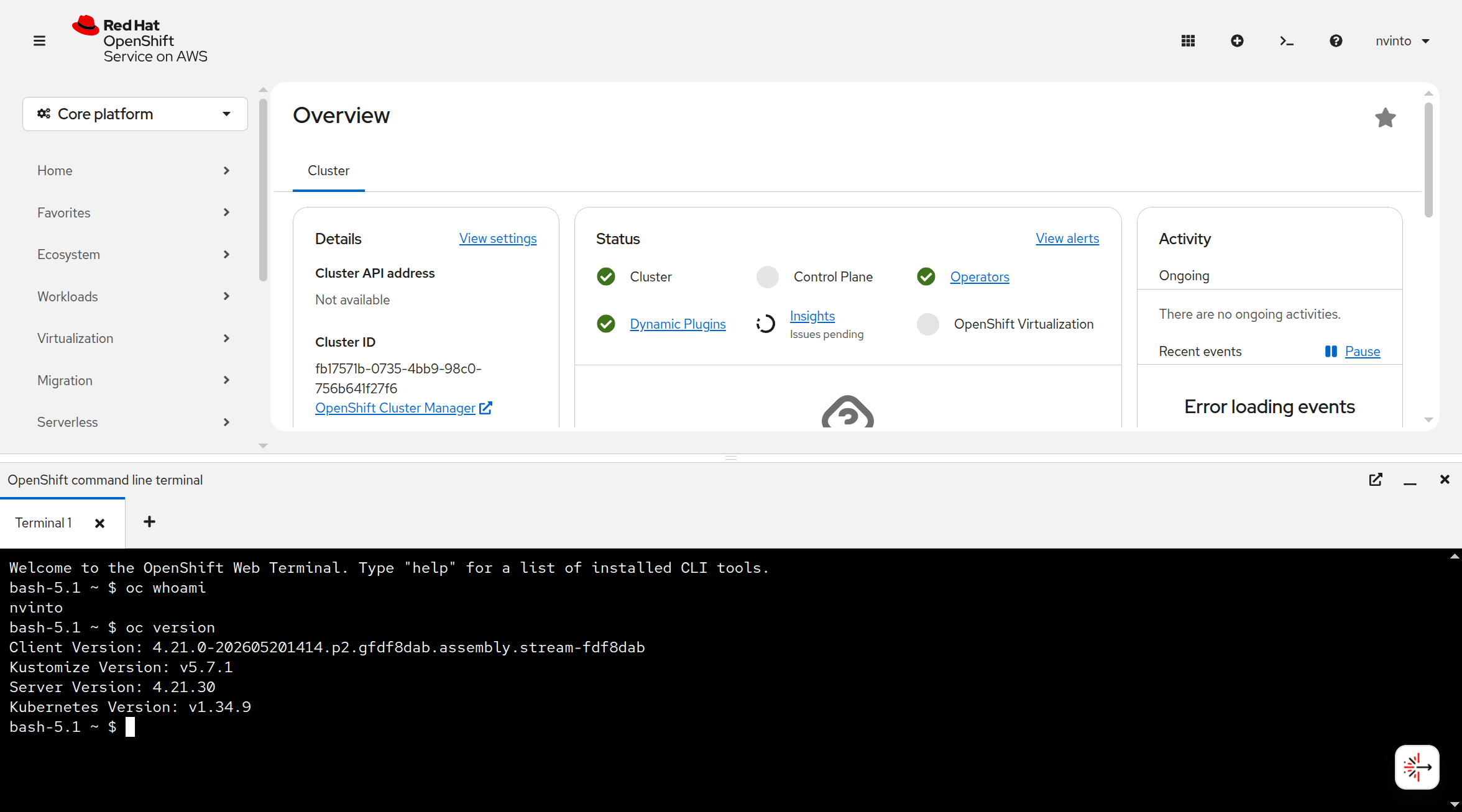Open the Operators status link
Screen dimensions: 1462x812
(980, 277)
